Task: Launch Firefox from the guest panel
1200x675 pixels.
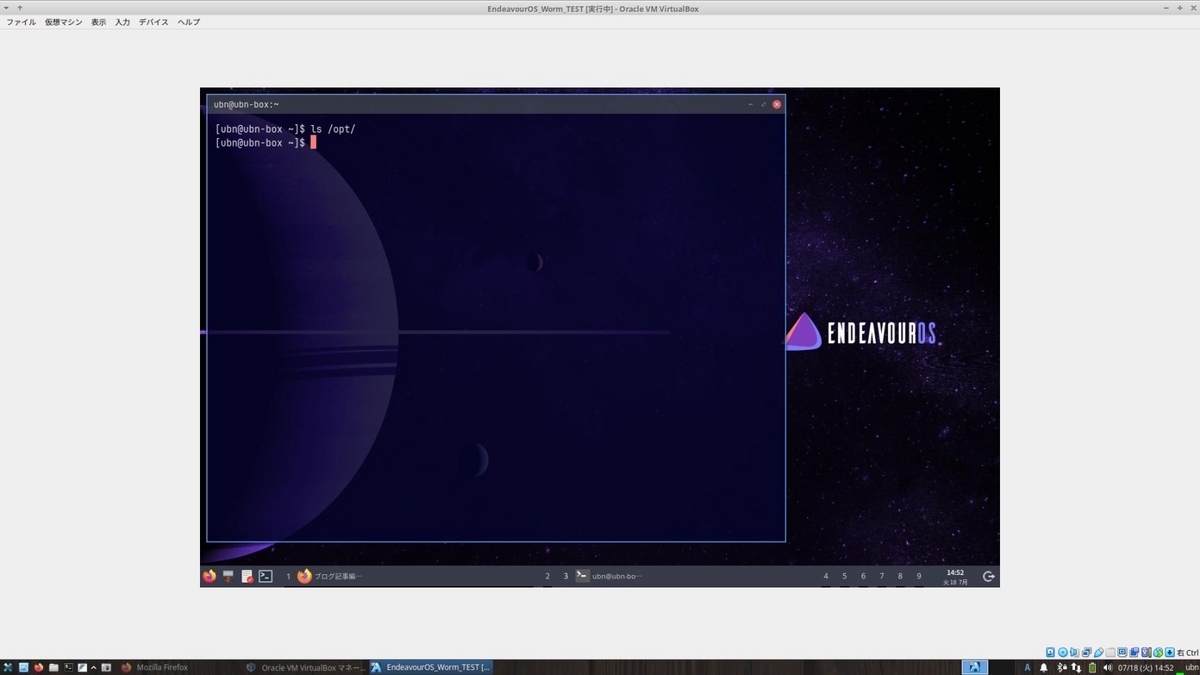Action: click(209, 576)
